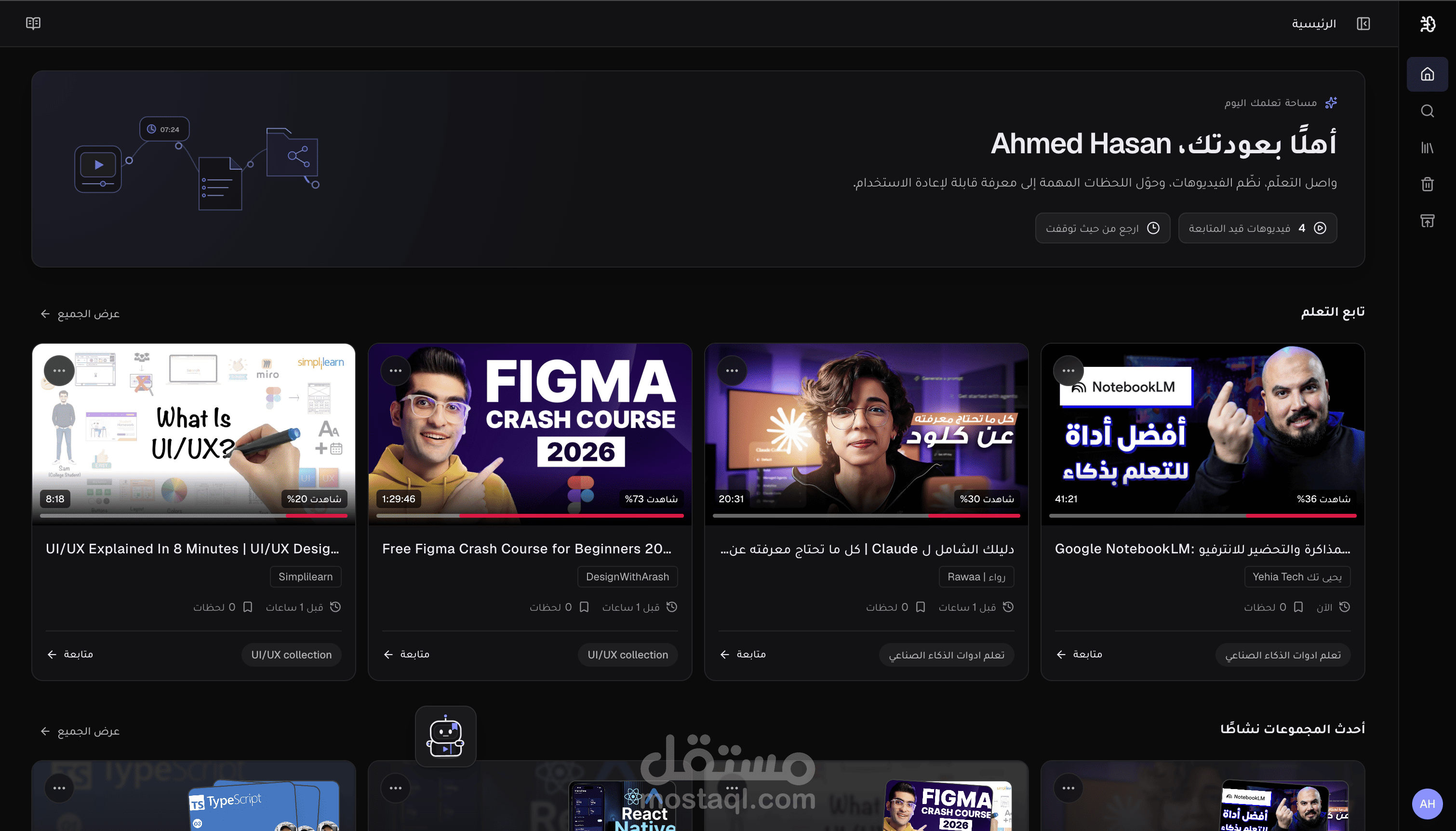This screenshot has height=831, width=1456.
Task: Open تعلم ادوات الذكاء الصناعي tag on NotebookLM card
Action: click(1283, 655)
